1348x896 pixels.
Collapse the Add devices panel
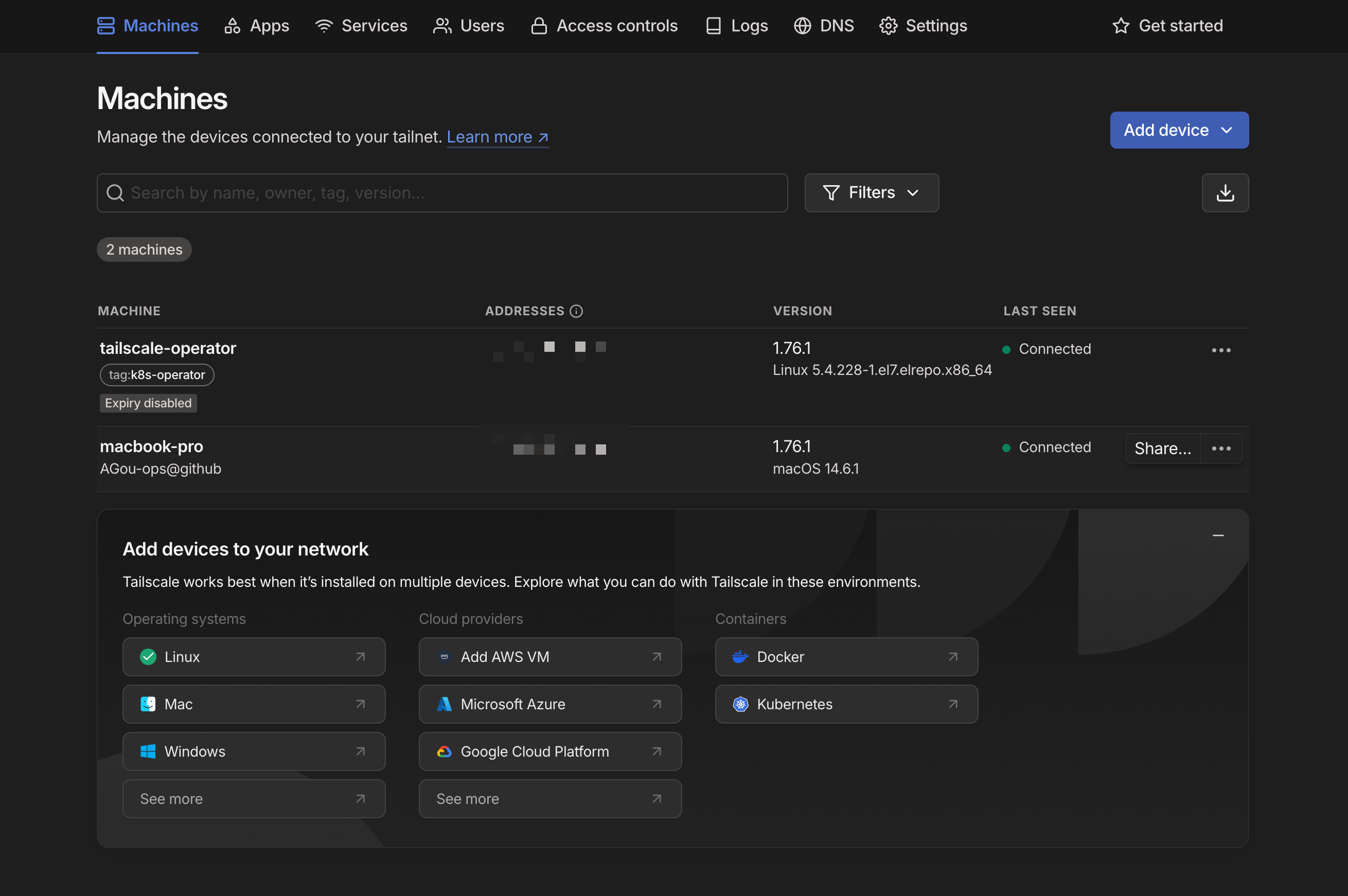pos(1218,536)
